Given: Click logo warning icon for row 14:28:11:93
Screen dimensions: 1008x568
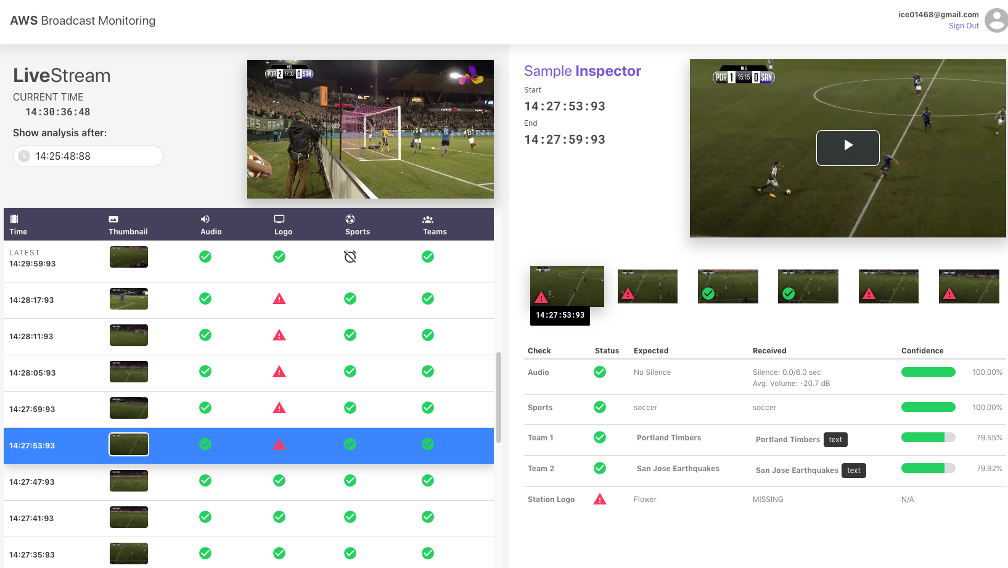Looking at the screenshot, I should (x=279, y=335).
